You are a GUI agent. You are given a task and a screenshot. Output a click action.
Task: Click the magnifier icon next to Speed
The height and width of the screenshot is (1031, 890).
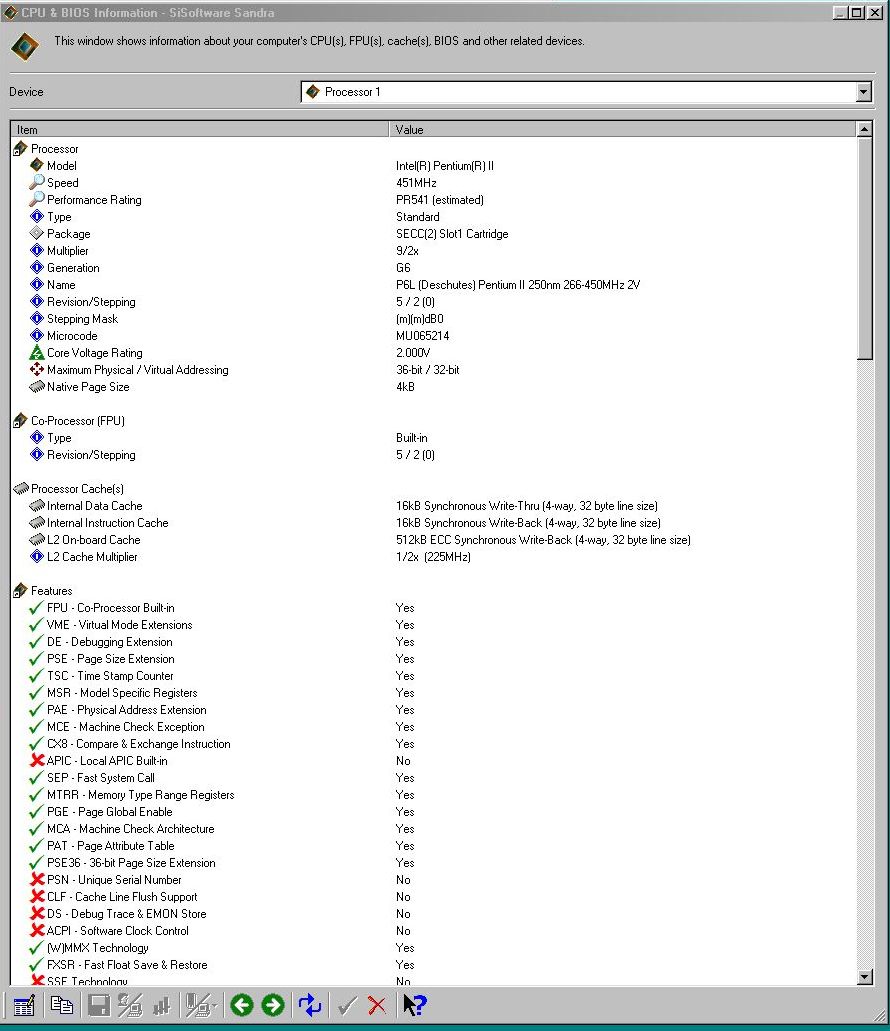point(37,182)
